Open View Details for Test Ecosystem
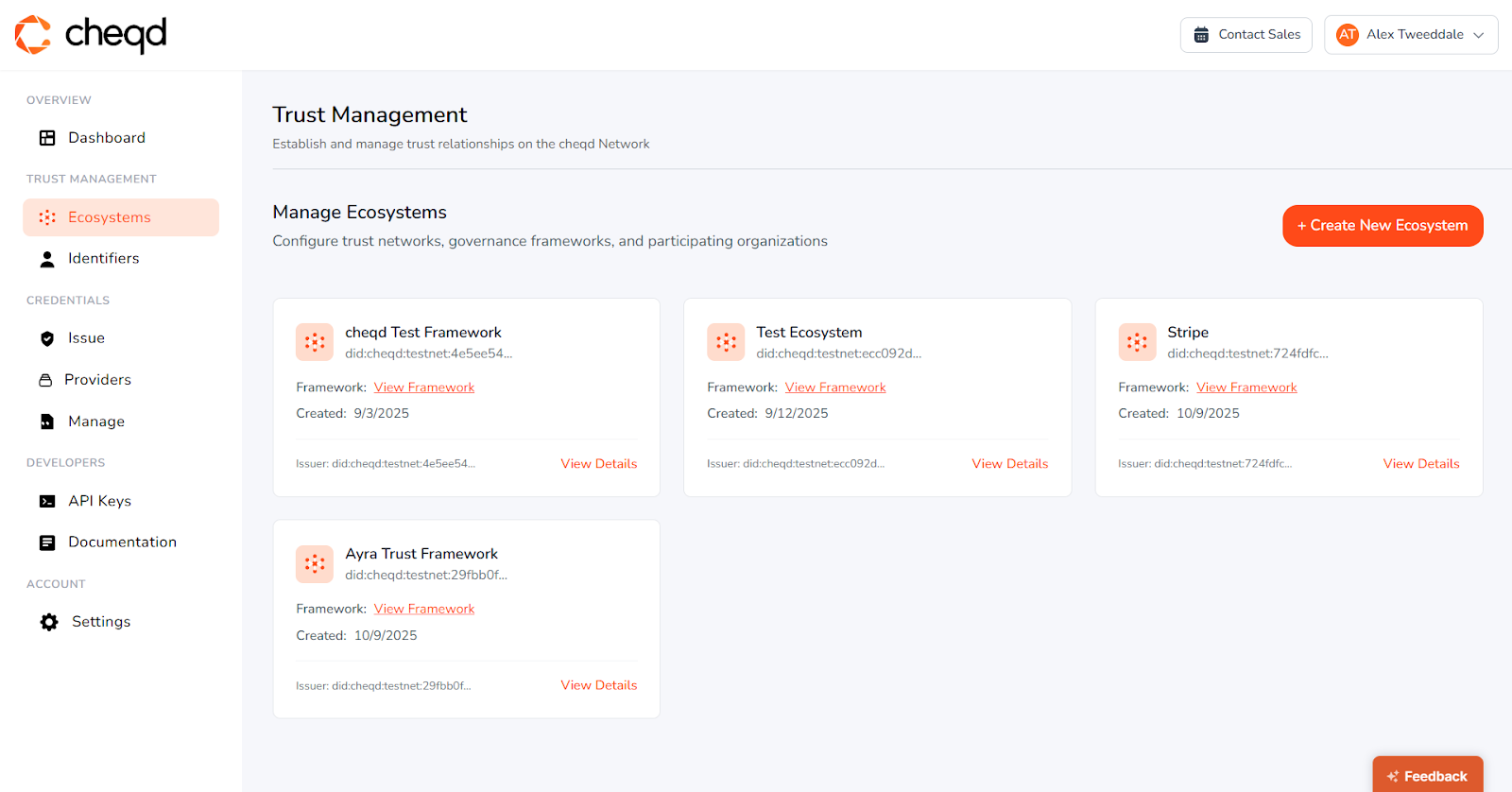 [x=1009, y=464]
